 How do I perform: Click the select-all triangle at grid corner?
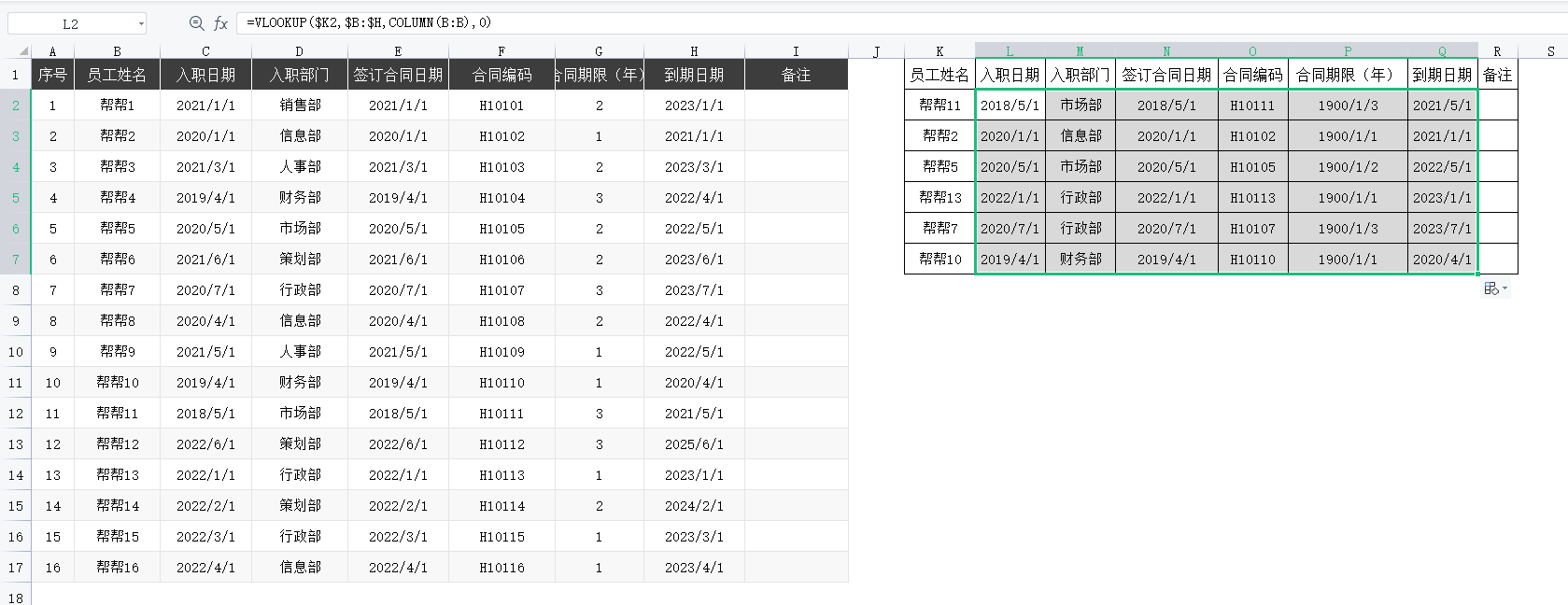click(x=23, y=51)
